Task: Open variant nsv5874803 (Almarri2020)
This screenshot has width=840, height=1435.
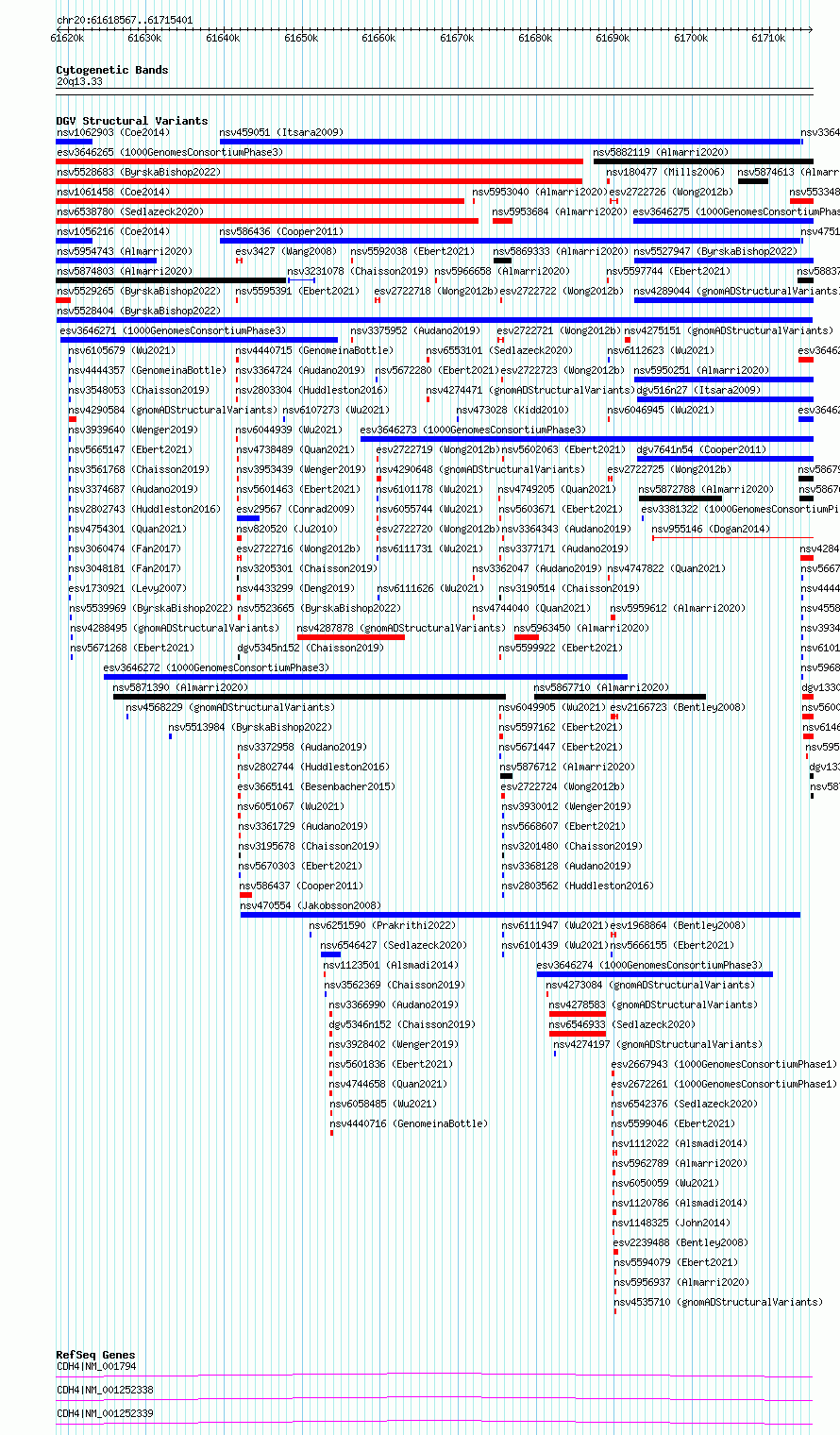Action: [125, 272]
